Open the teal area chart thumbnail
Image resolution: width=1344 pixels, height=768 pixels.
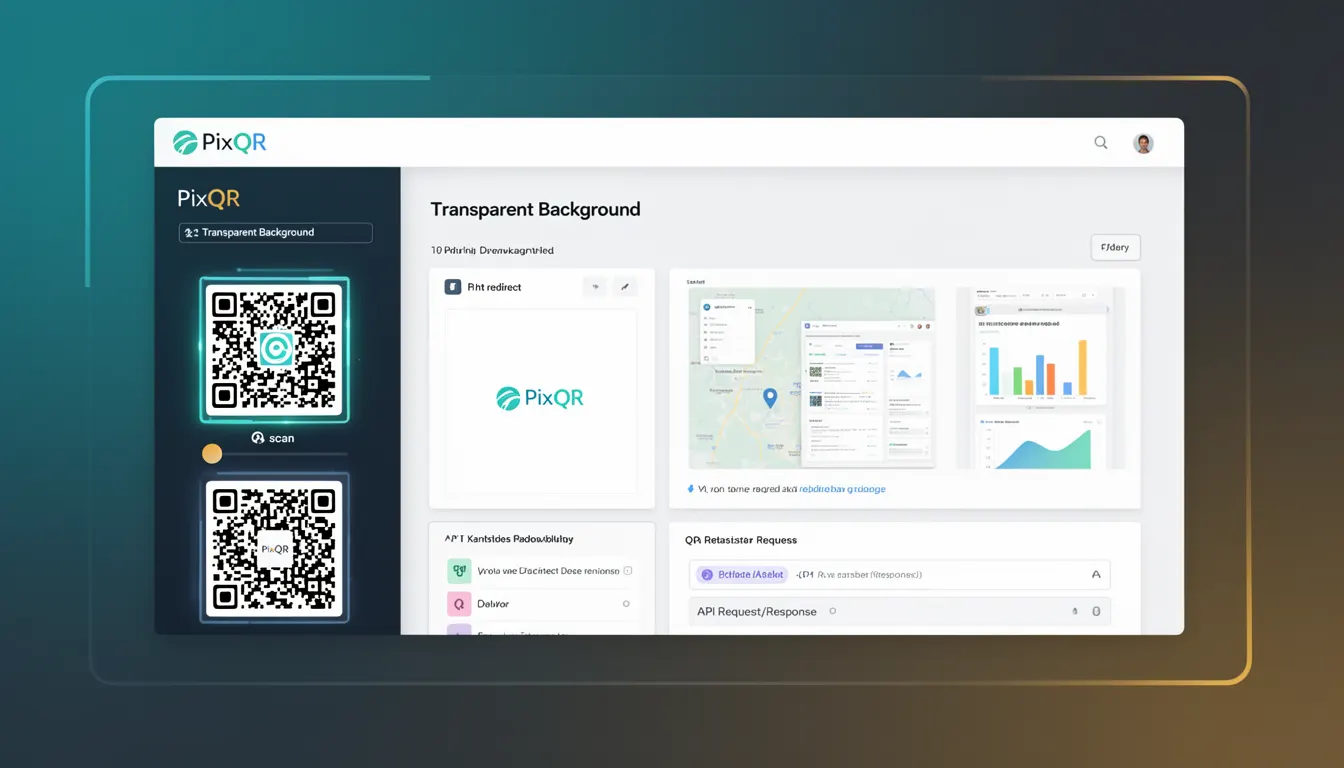(1040, 441)
